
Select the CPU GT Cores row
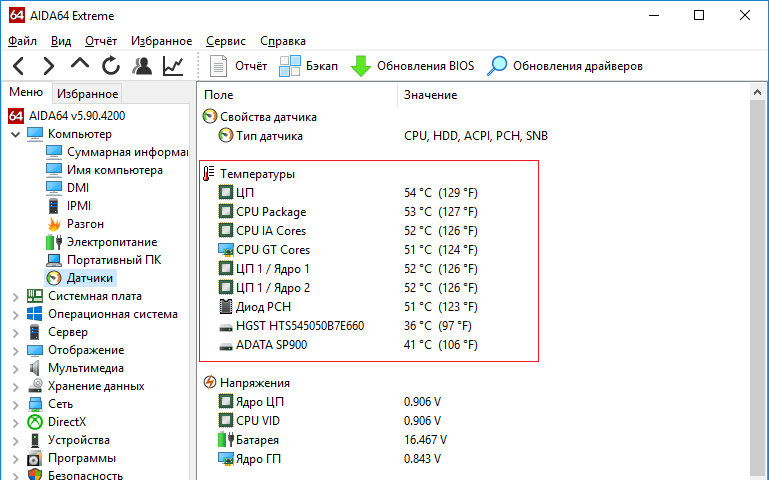348,250
